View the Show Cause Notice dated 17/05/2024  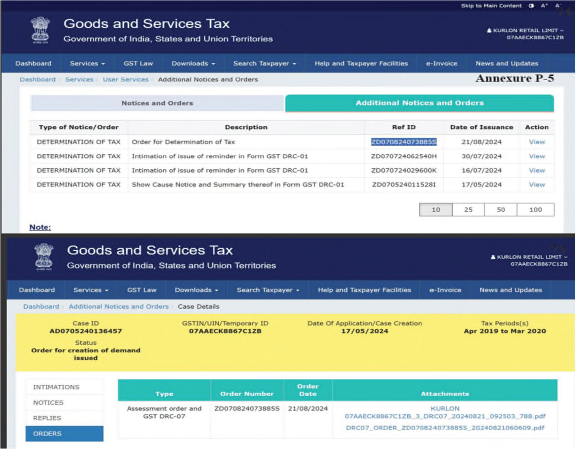(537, 184)
